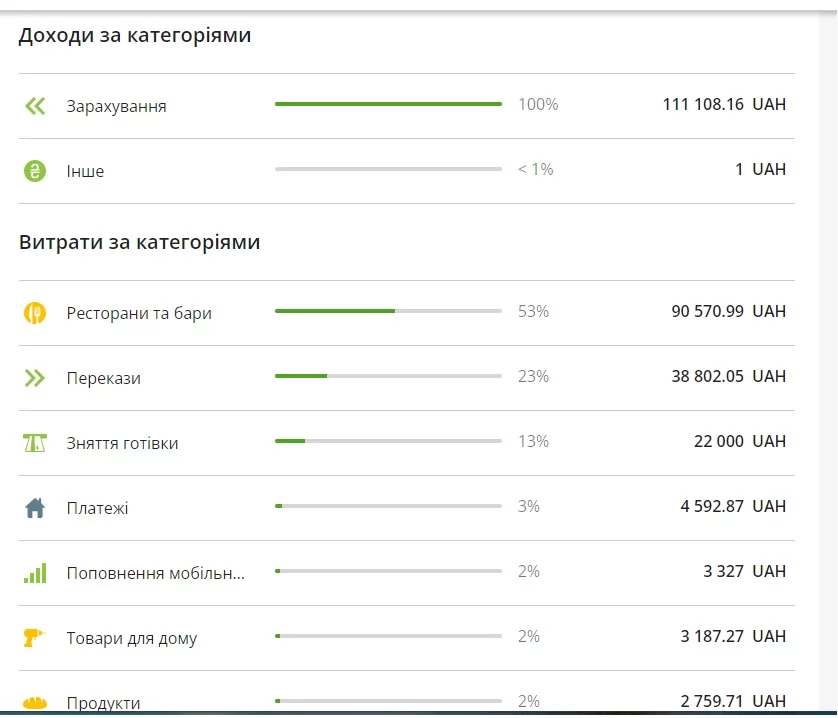
Task: Click the Зарахування 100% progress bar
Action: coord(388,104)
